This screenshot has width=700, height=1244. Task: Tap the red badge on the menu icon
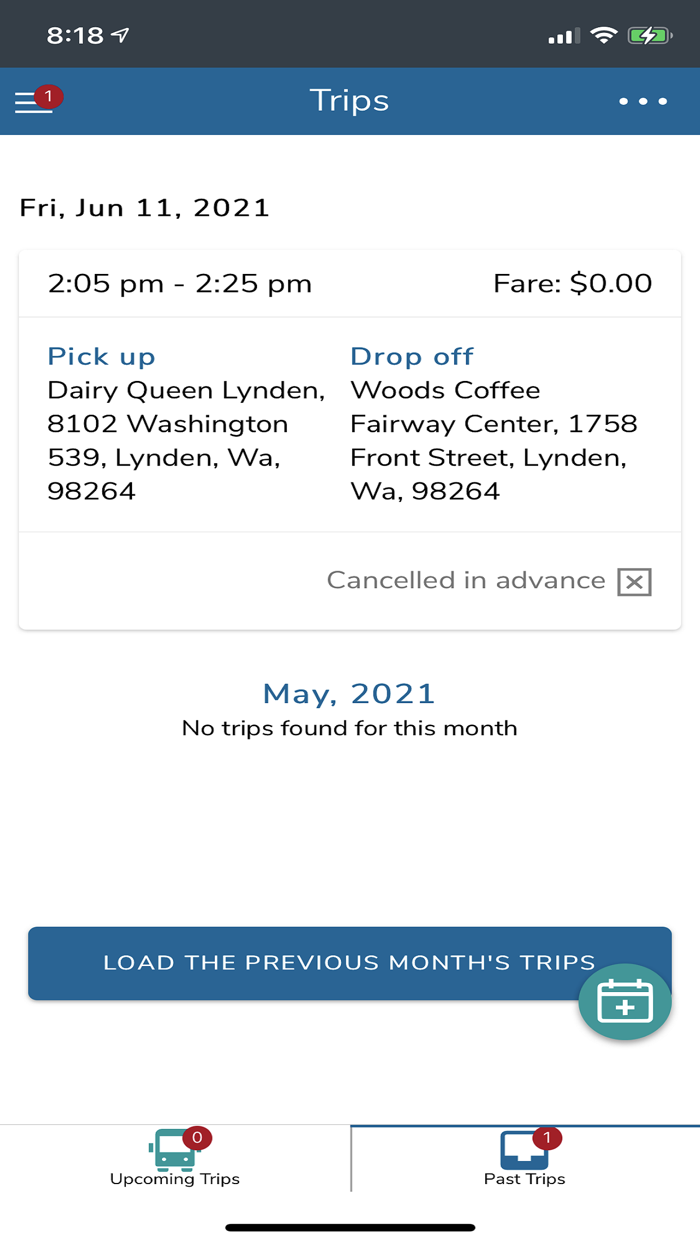tap(48, 97)
